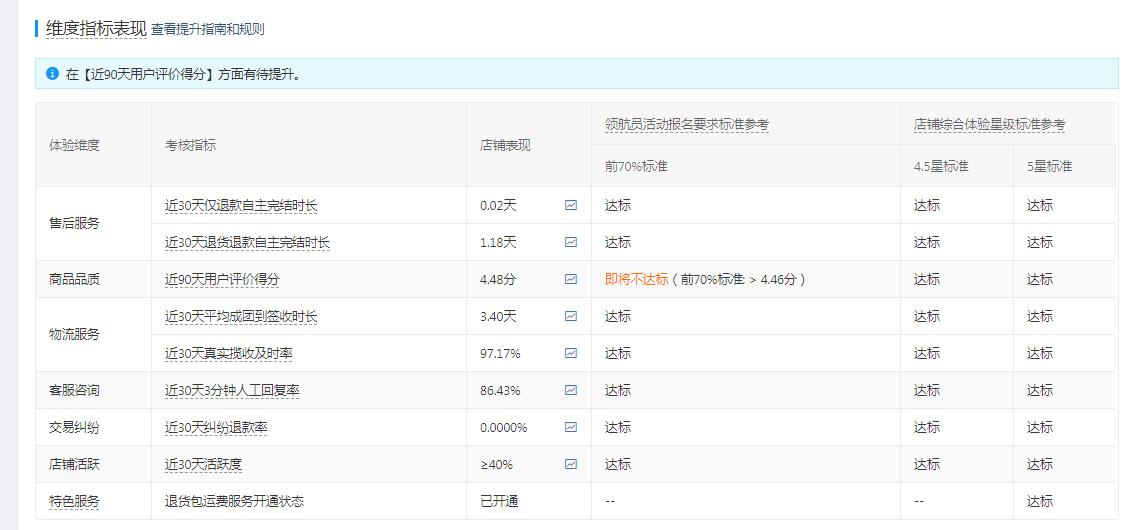This screenshot has height=530, width=1132.
Task: Select 已开通 status cell
Action: tap(499, 501)
